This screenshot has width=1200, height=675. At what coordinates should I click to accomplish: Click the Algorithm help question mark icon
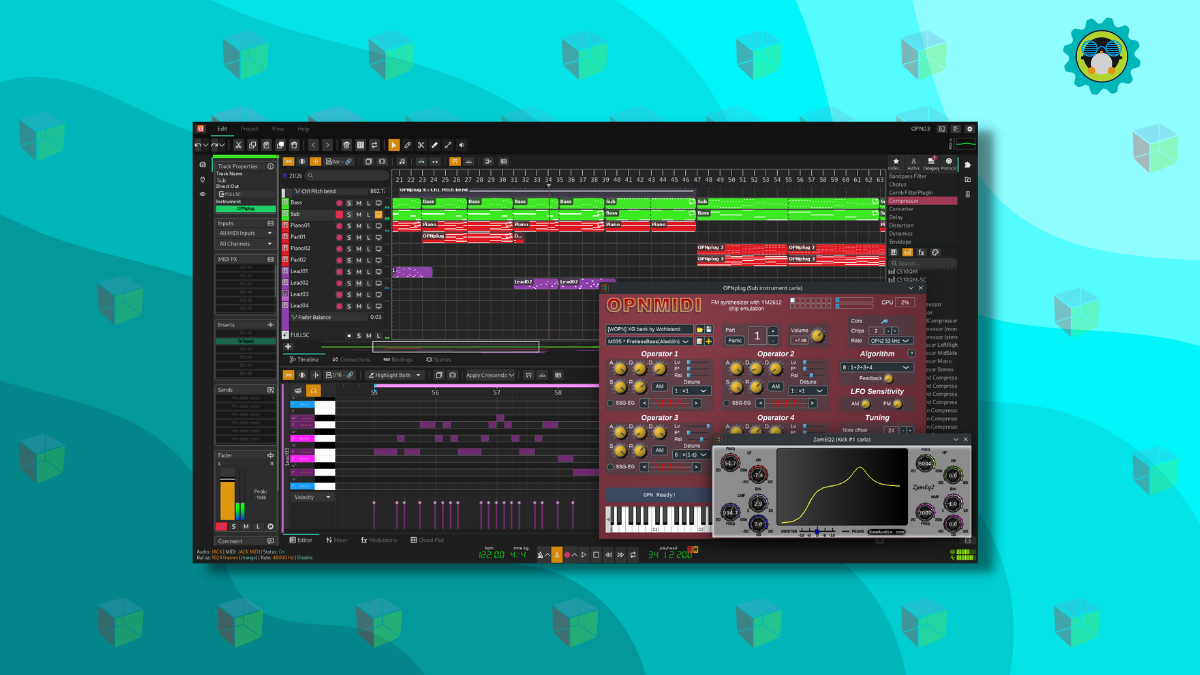[x=910, y=354]
